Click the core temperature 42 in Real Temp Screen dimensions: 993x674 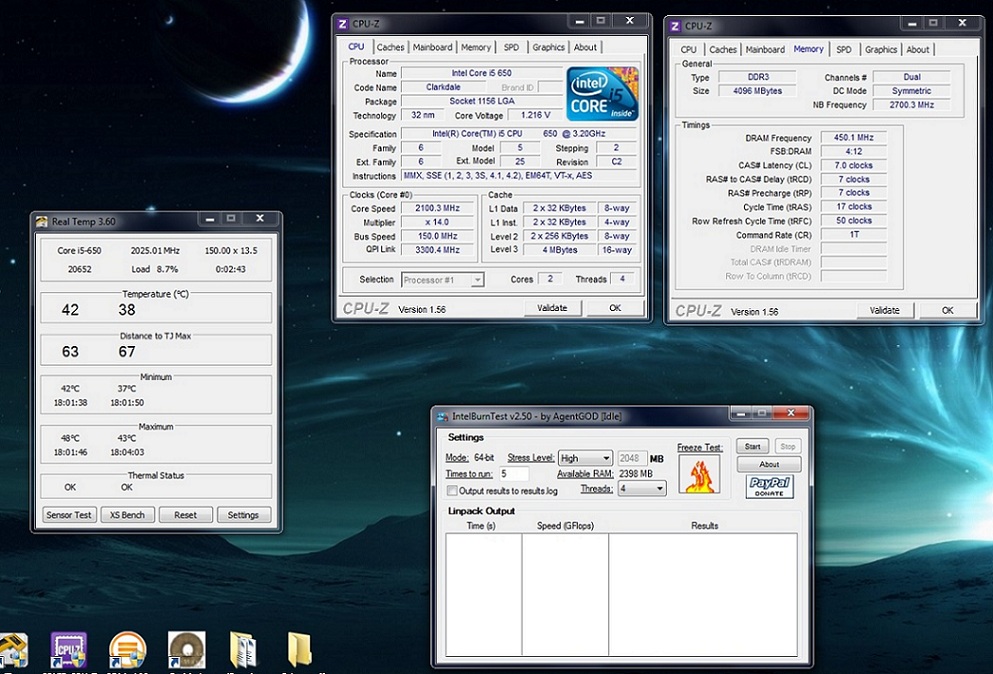pyautogui.click(x=70, y=310)
